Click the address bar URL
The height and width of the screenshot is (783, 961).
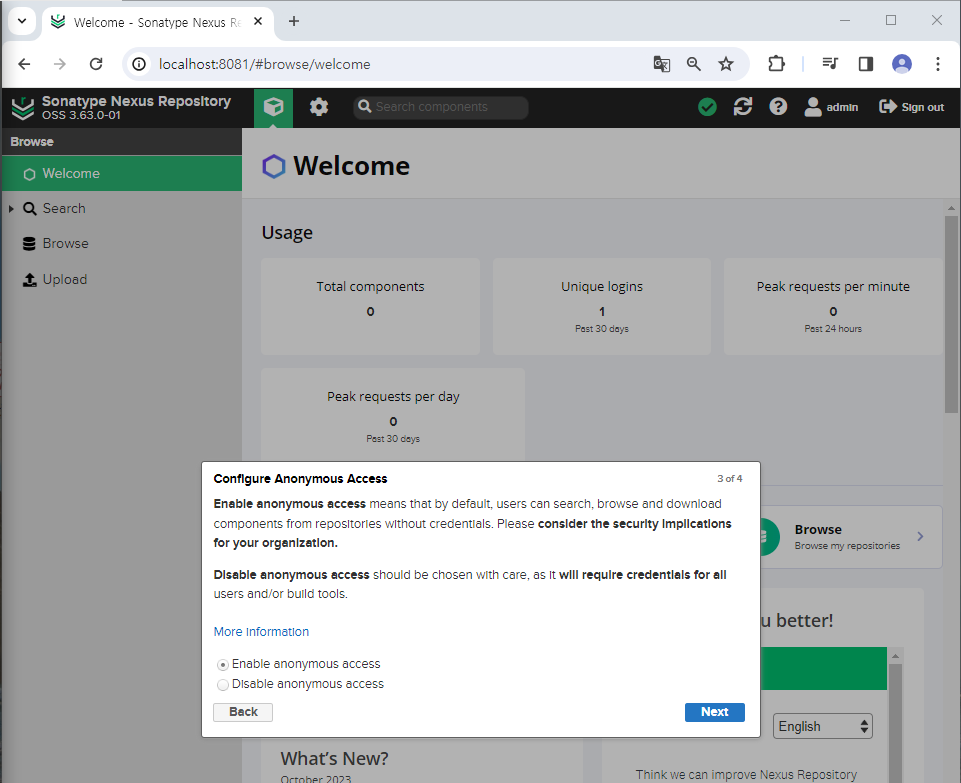pos(264,64)
